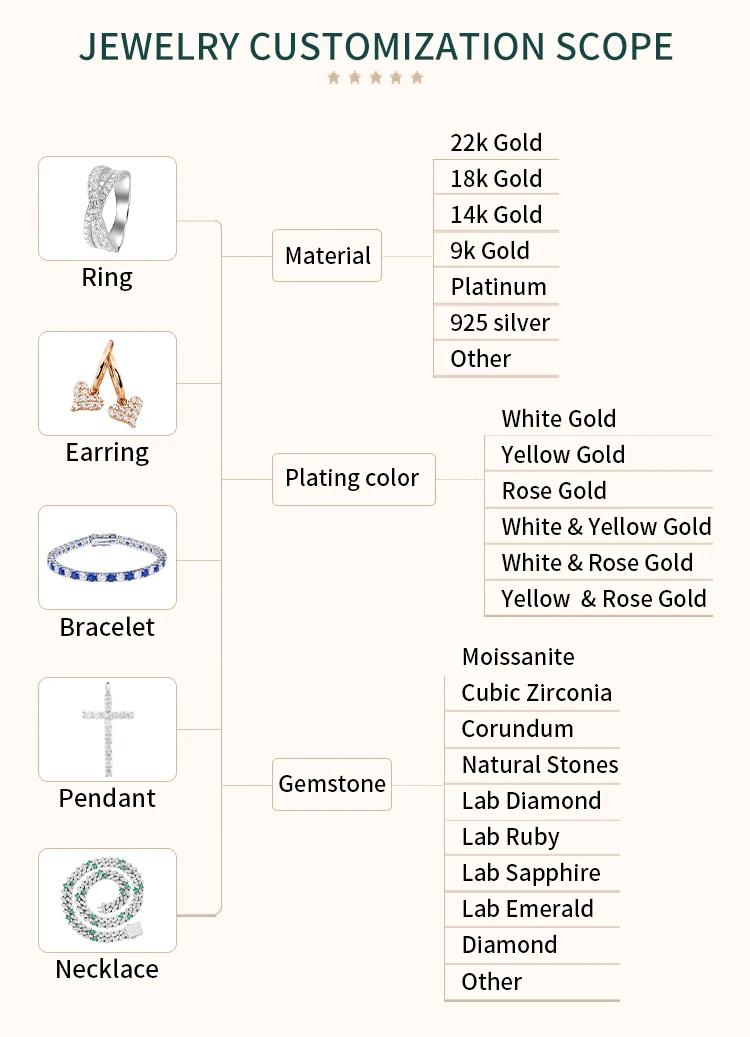Click the cross Pendant image
This screenshot has width=750, height=1037.
click(x=107, y=729)
